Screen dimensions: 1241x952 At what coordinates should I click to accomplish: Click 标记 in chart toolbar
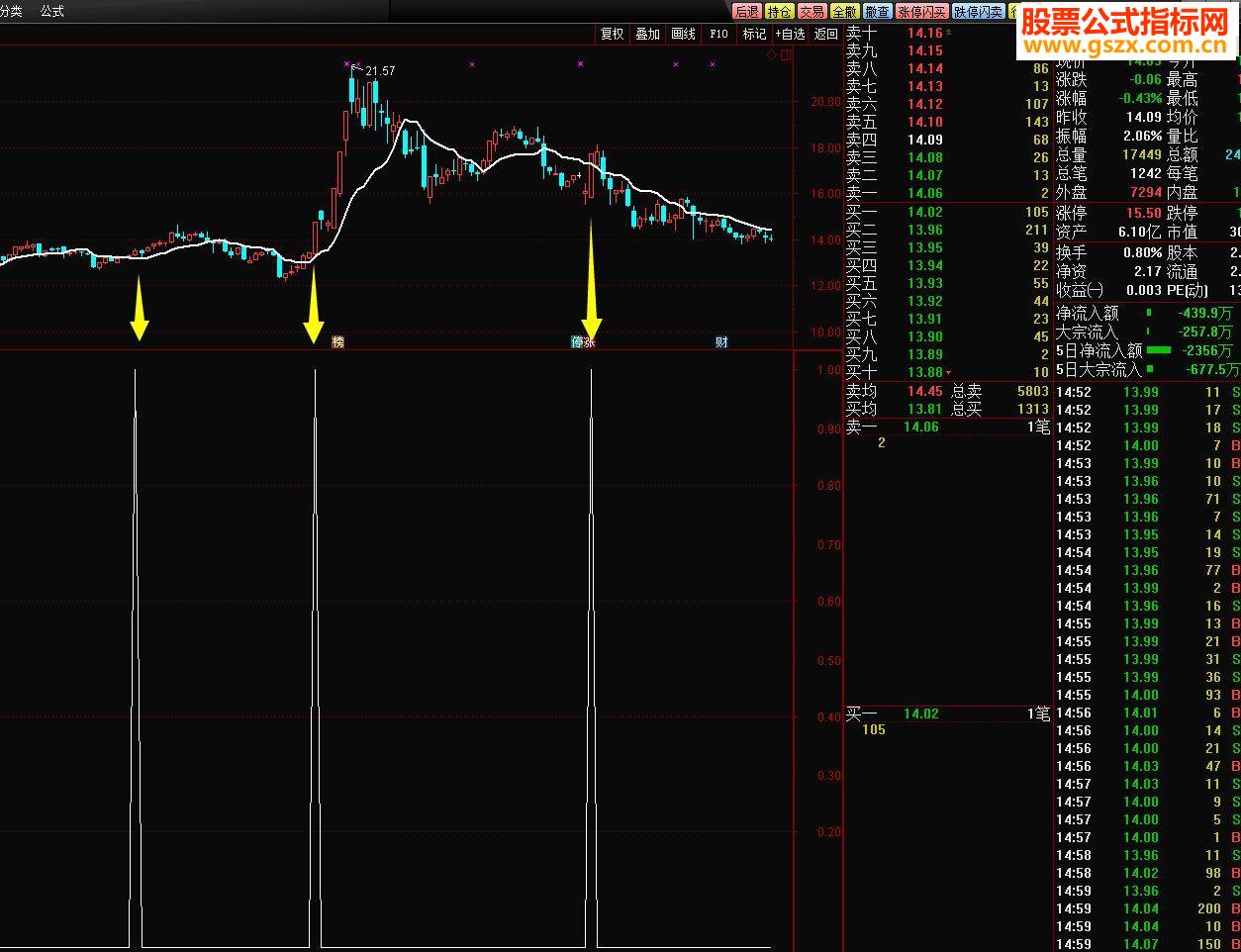click(755, 34)
